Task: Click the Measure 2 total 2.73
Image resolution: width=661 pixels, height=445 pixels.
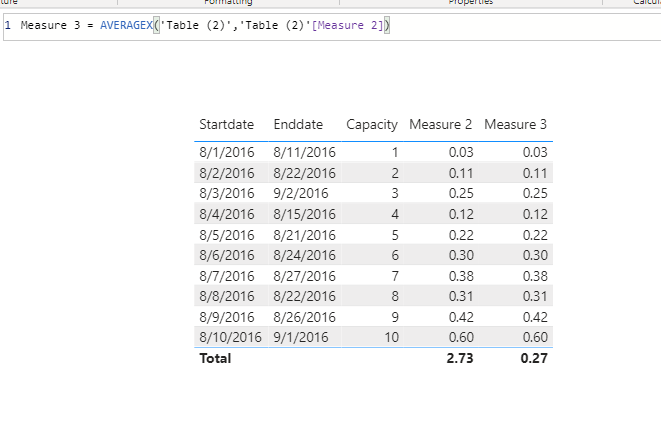Action: pos(460,359)
